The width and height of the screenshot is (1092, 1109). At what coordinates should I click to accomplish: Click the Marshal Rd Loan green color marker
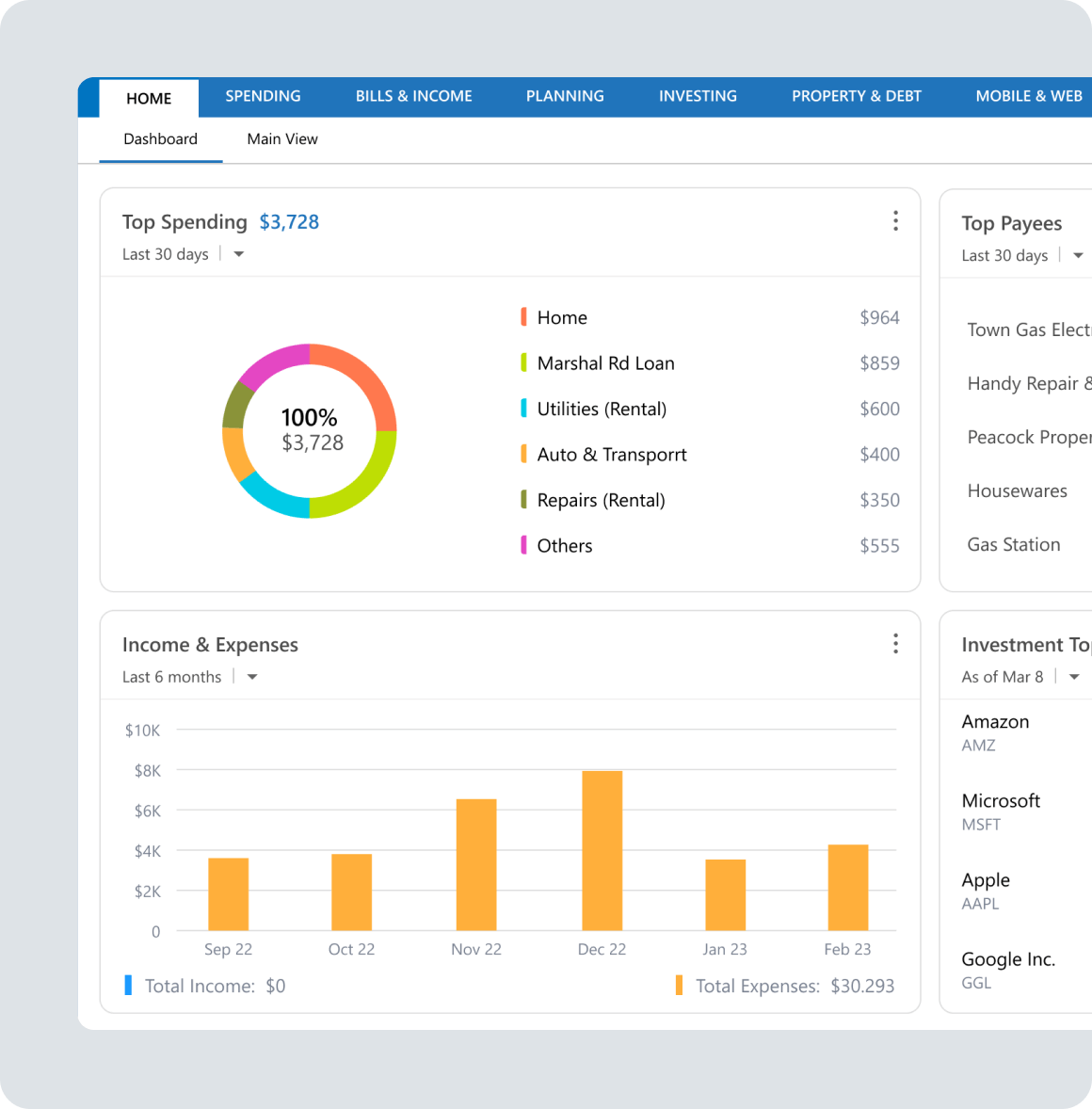coord(523,363)
